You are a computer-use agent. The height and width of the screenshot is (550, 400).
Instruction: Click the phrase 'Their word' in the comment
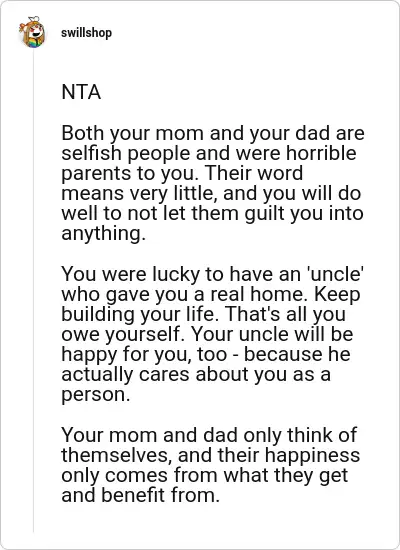pos(253,173)
